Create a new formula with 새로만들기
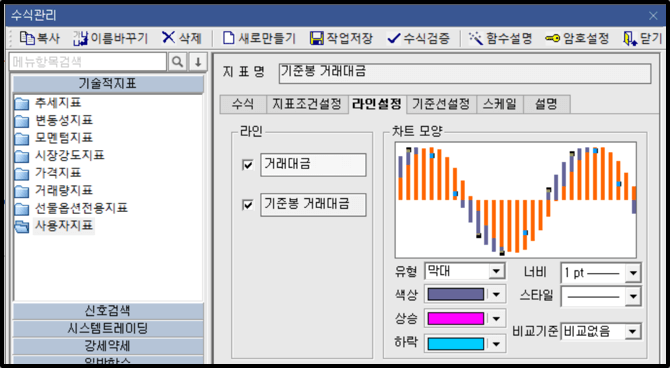This screenshot has width=670, height=368. point(259,38)
